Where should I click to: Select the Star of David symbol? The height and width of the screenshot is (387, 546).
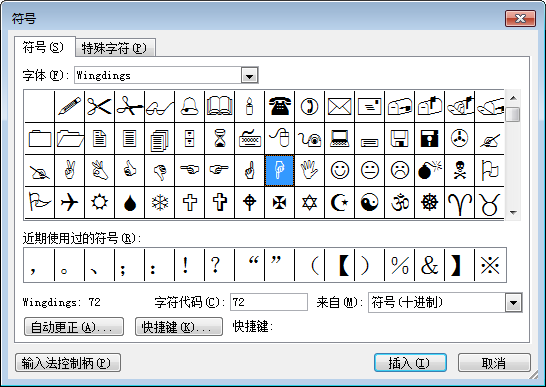point(309,202)
